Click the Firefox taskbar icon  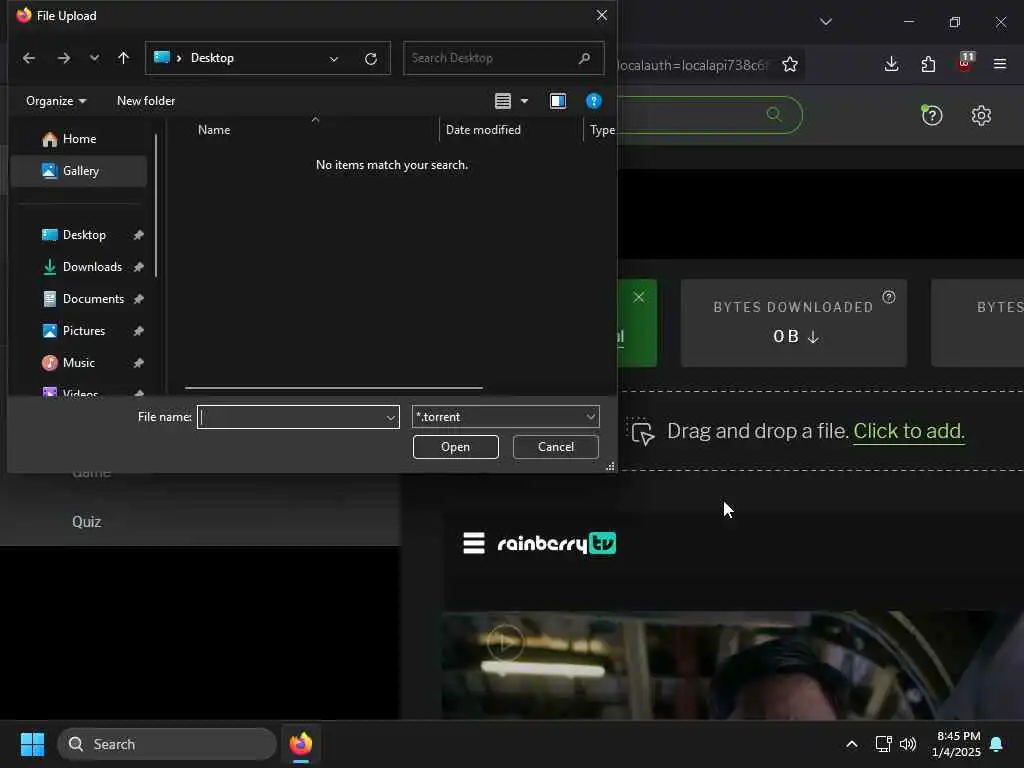click(x=300, y=744)
